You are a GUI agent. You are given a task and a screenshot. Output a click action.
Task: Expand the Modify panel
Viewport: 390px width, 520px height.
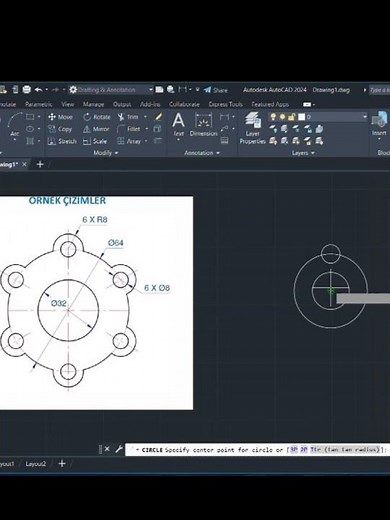(x=106, y=153)
